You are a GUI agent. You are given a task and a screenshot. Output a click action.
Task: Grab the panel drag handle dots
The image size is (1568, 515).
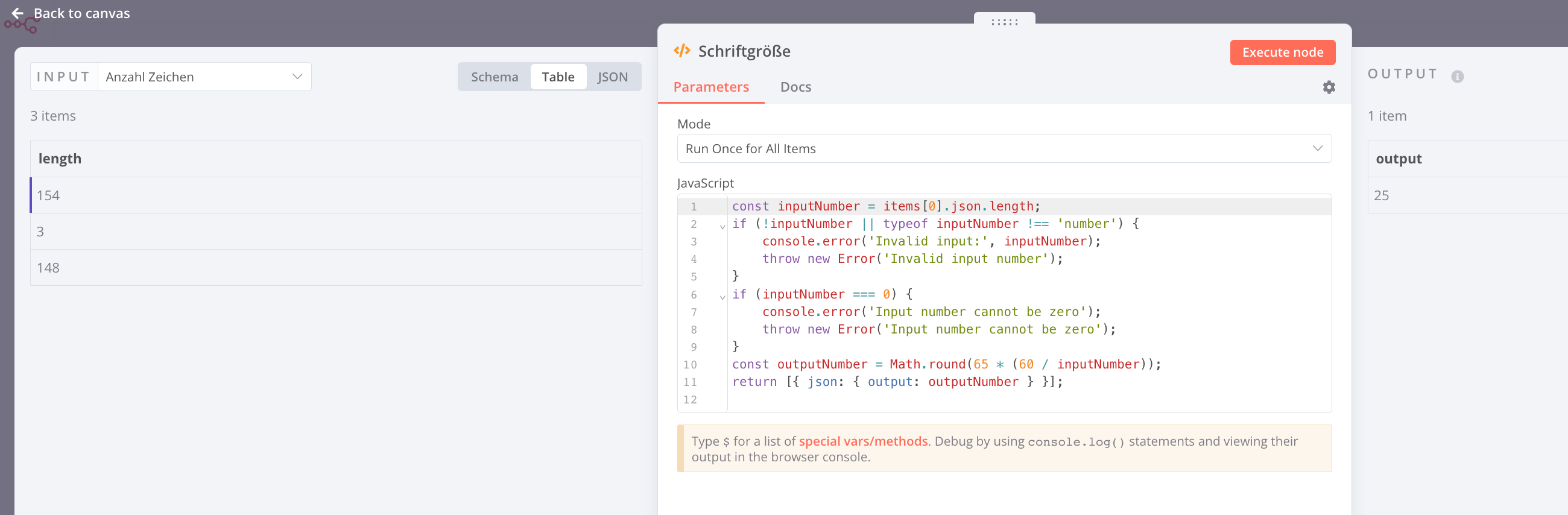click(1004, 22)
